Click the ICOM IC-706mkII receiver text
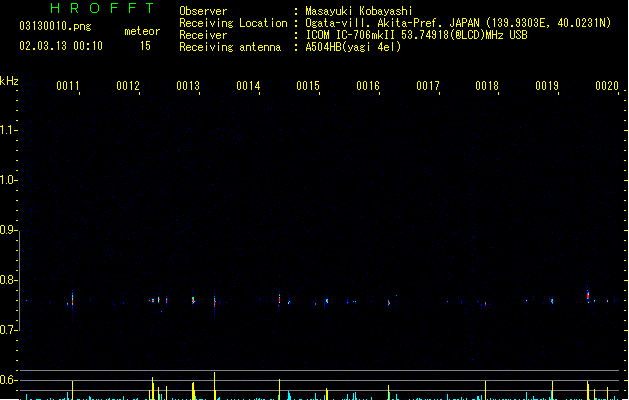 pos(416,35)
